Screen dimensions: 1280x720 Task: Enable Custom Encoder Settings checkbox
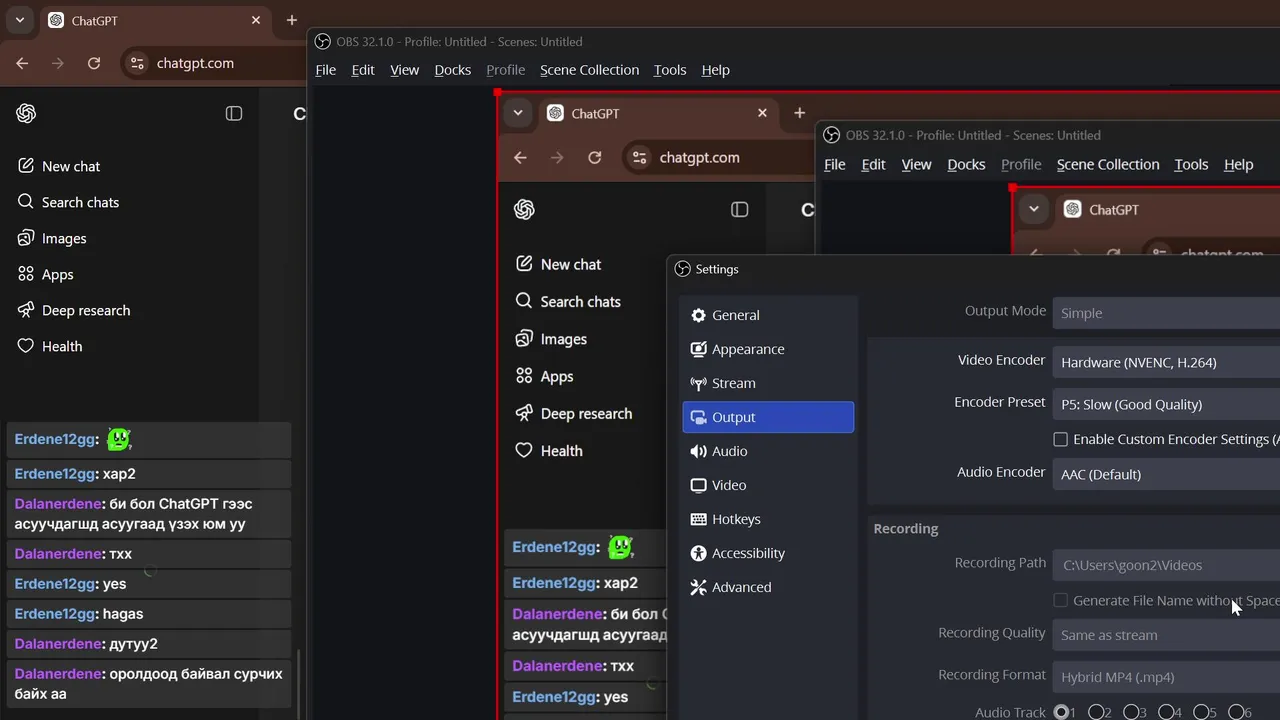pos(1061,439)
